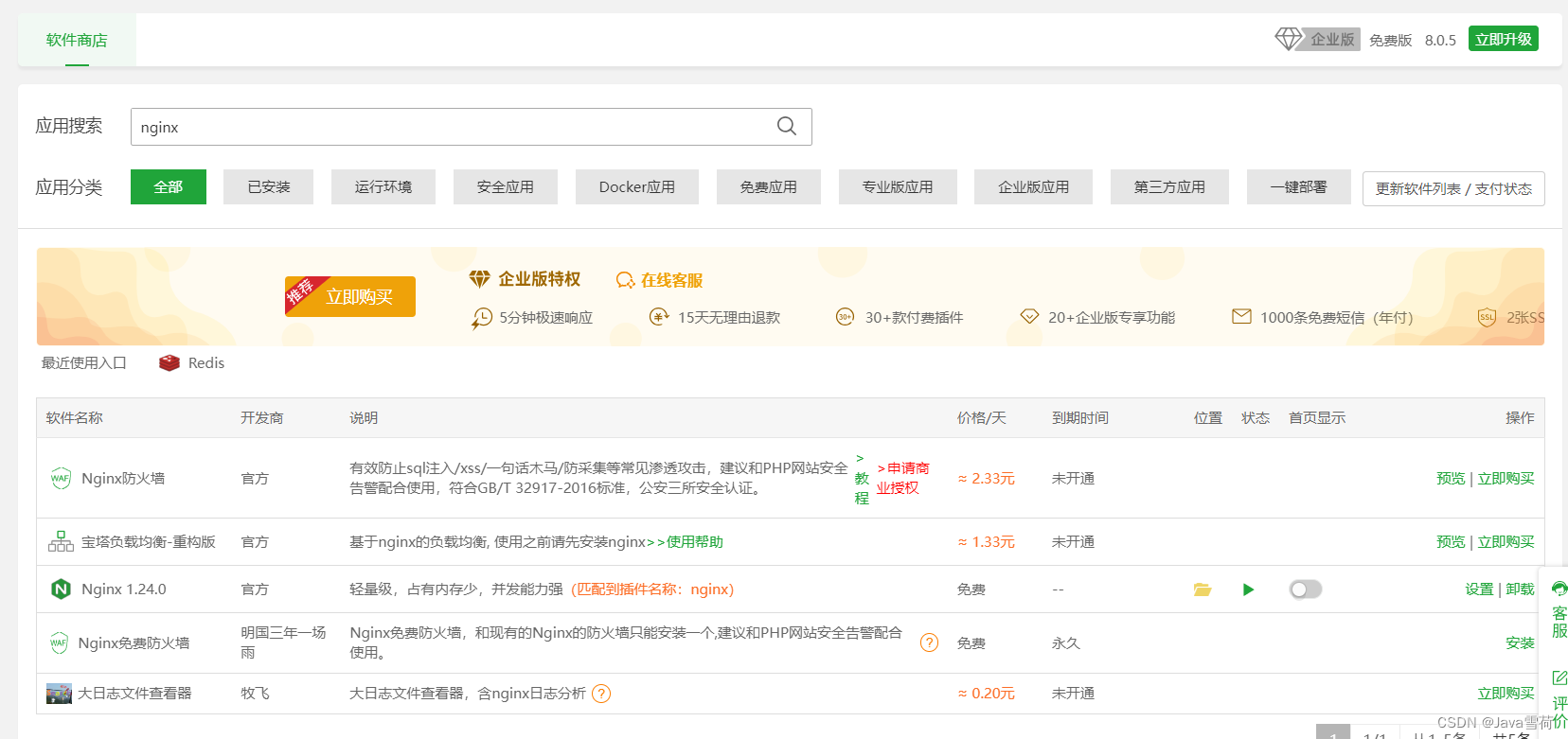Click the Nginx免费防火墙 WAF icon
The width and height of the screenshot is (1568, 739).
coord(59,642)
